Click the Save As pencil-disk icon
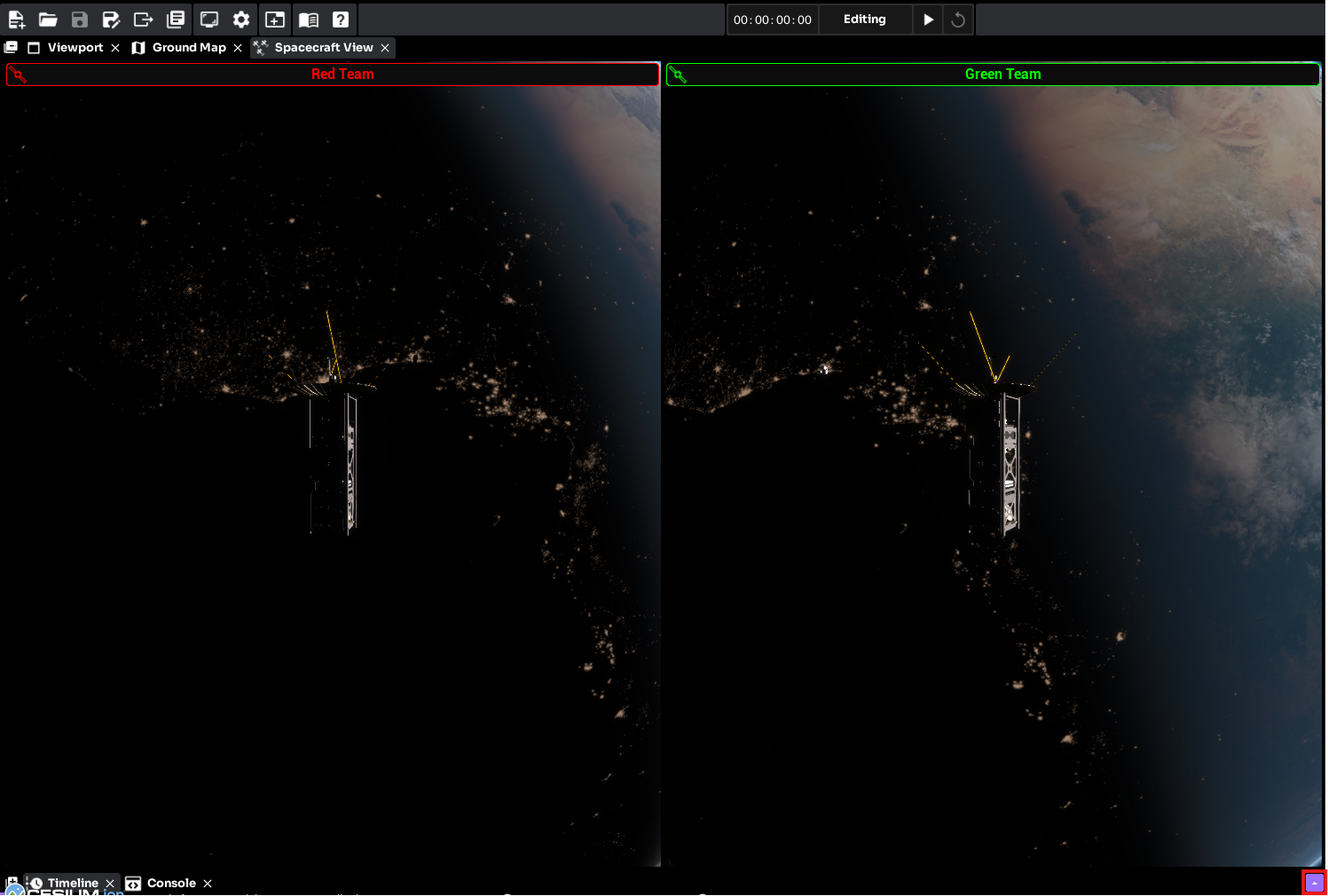 [x=111, y=20]
